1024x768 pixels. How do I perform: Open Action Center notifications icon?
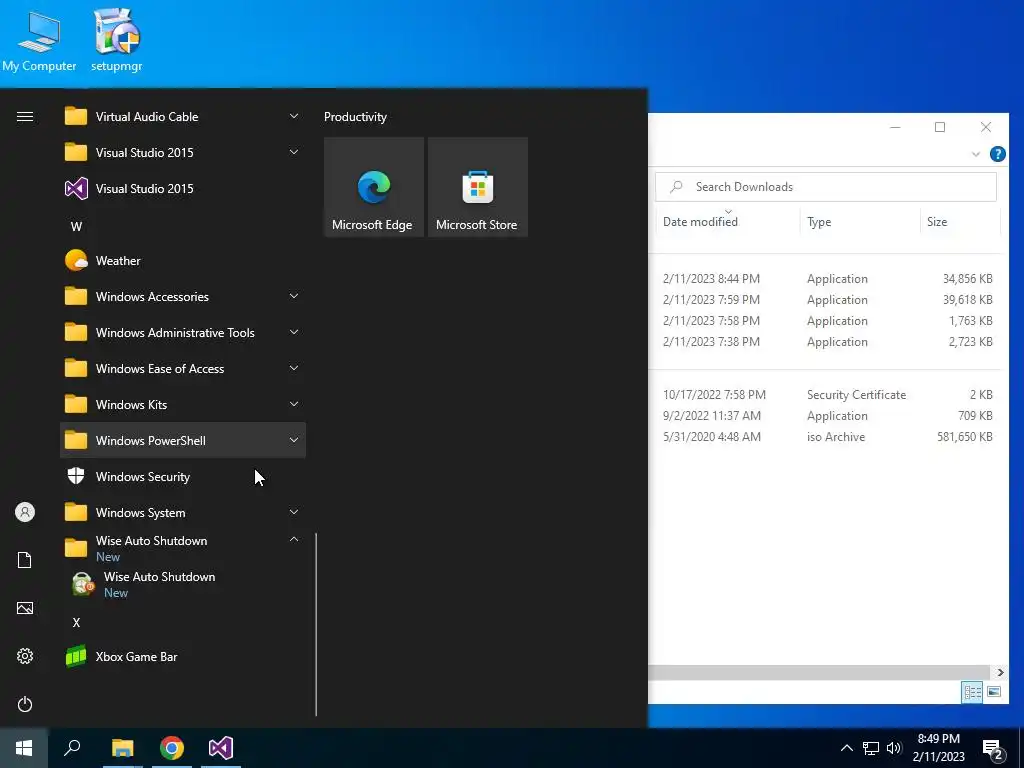(x=993, y=750)
